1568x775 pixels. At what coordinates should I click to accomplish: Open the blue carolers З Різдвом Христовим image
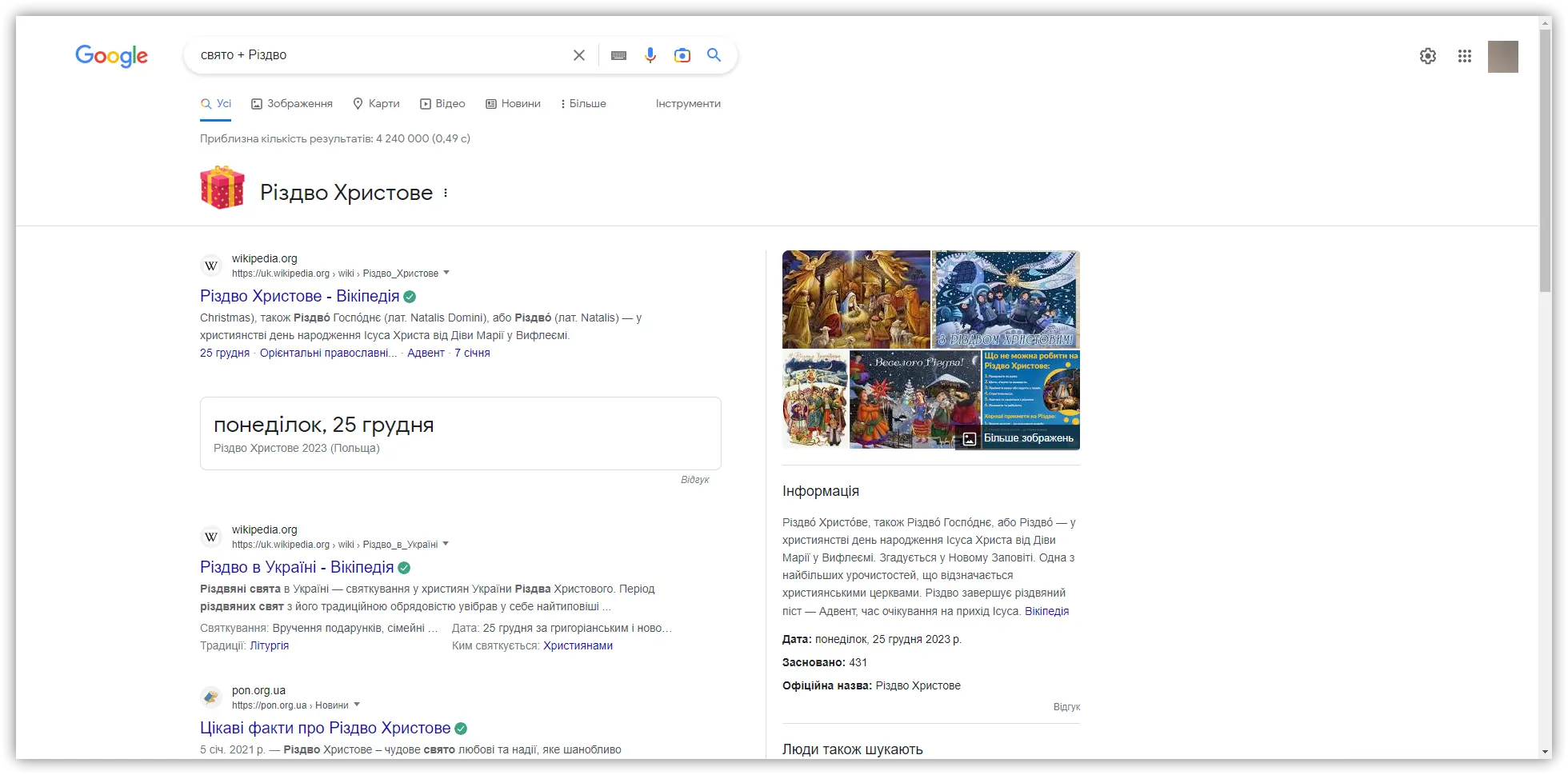pyautogui.click(x=1006, y=299)
